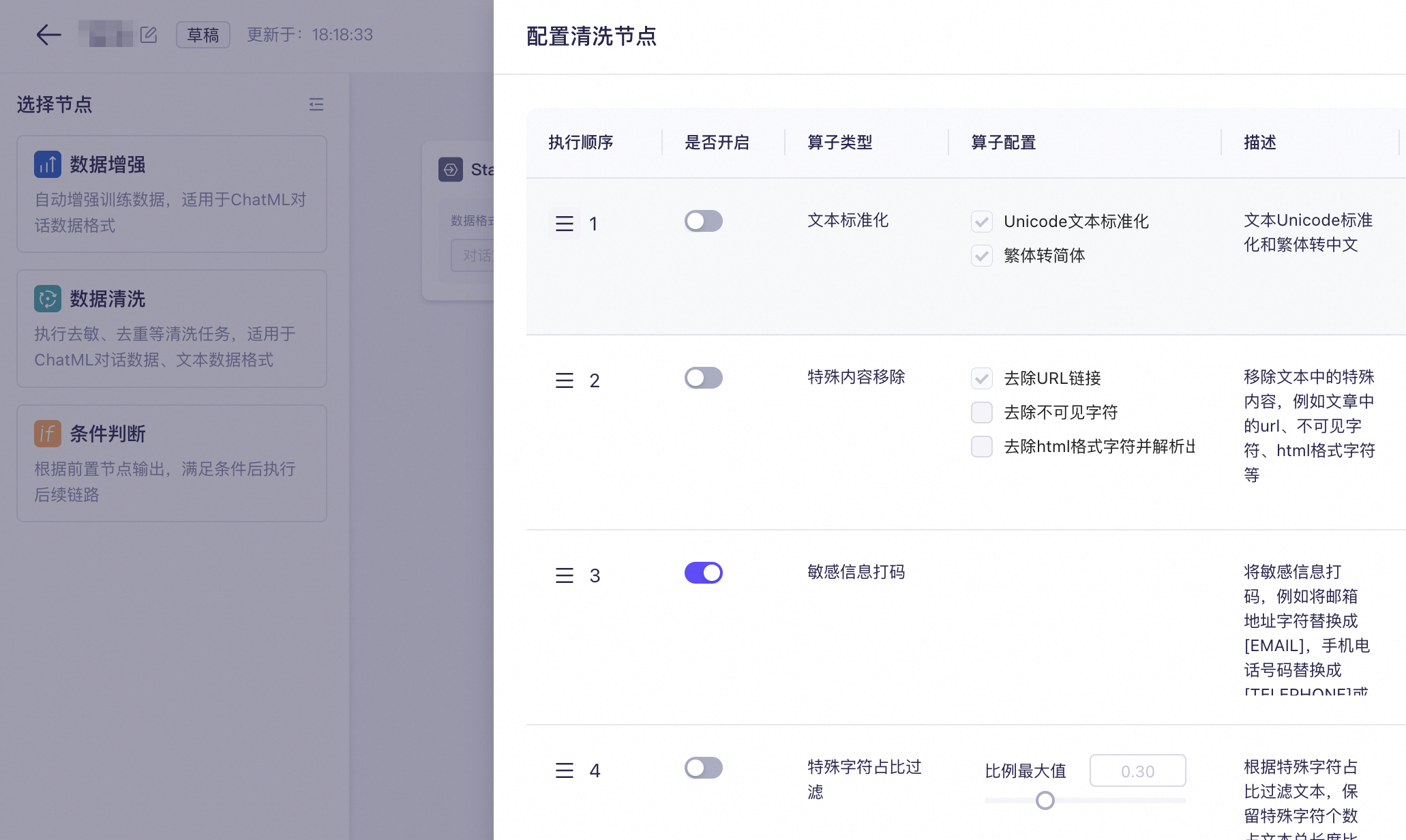The height and width of the screenshot is (840, 1406).
Task: Click the 数据增强 chart icon
Action: click(48, 164)
